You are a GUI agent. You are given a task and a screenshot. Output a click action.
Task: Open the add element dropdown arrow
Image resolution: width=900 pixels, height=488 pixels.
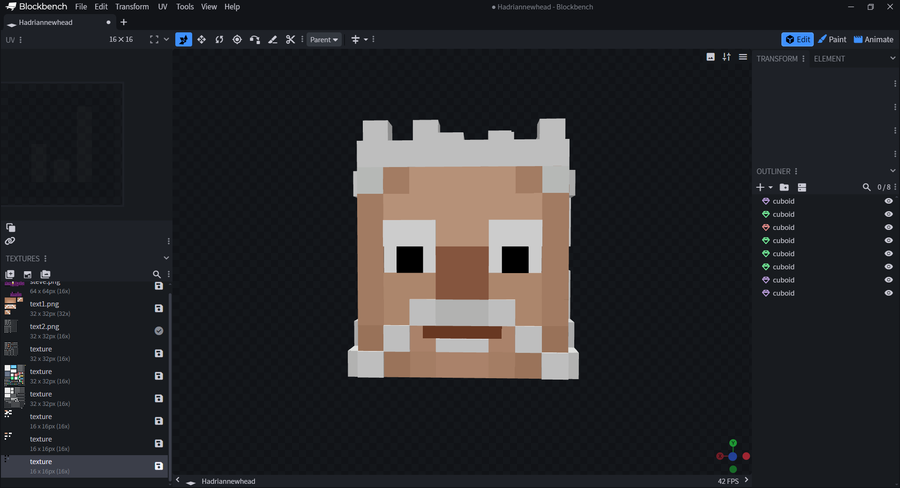point(770,187)
